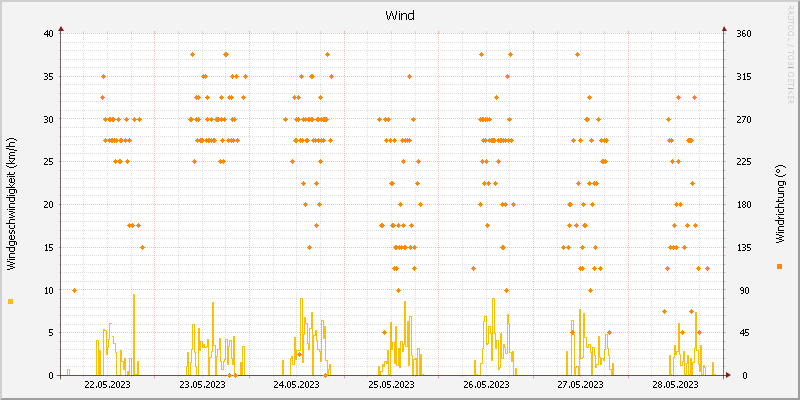This screenshot has height=400, width=800.
Task: Click the date label 28.05.2023
Action: tap(676, 384)
